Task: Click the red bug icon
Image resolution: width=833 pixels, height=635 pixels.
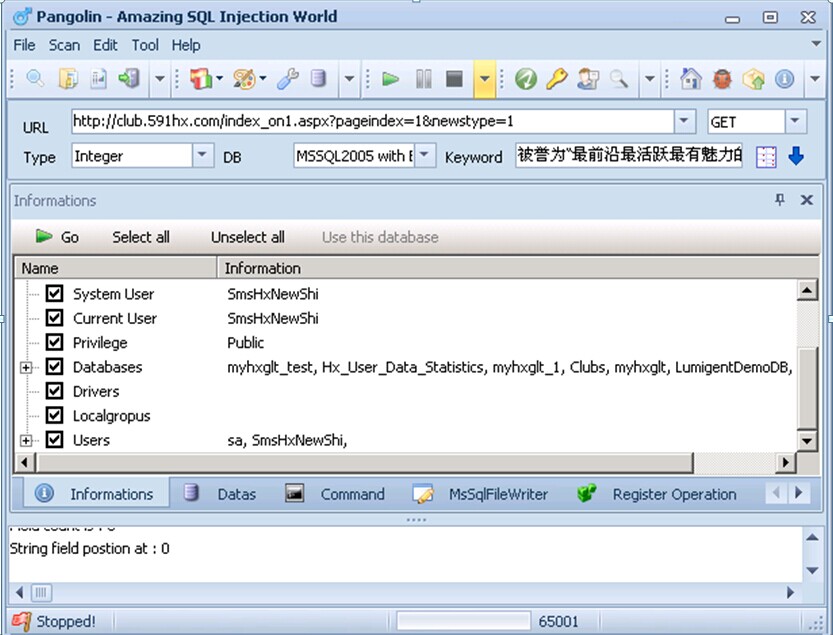Action: [722, 79]
